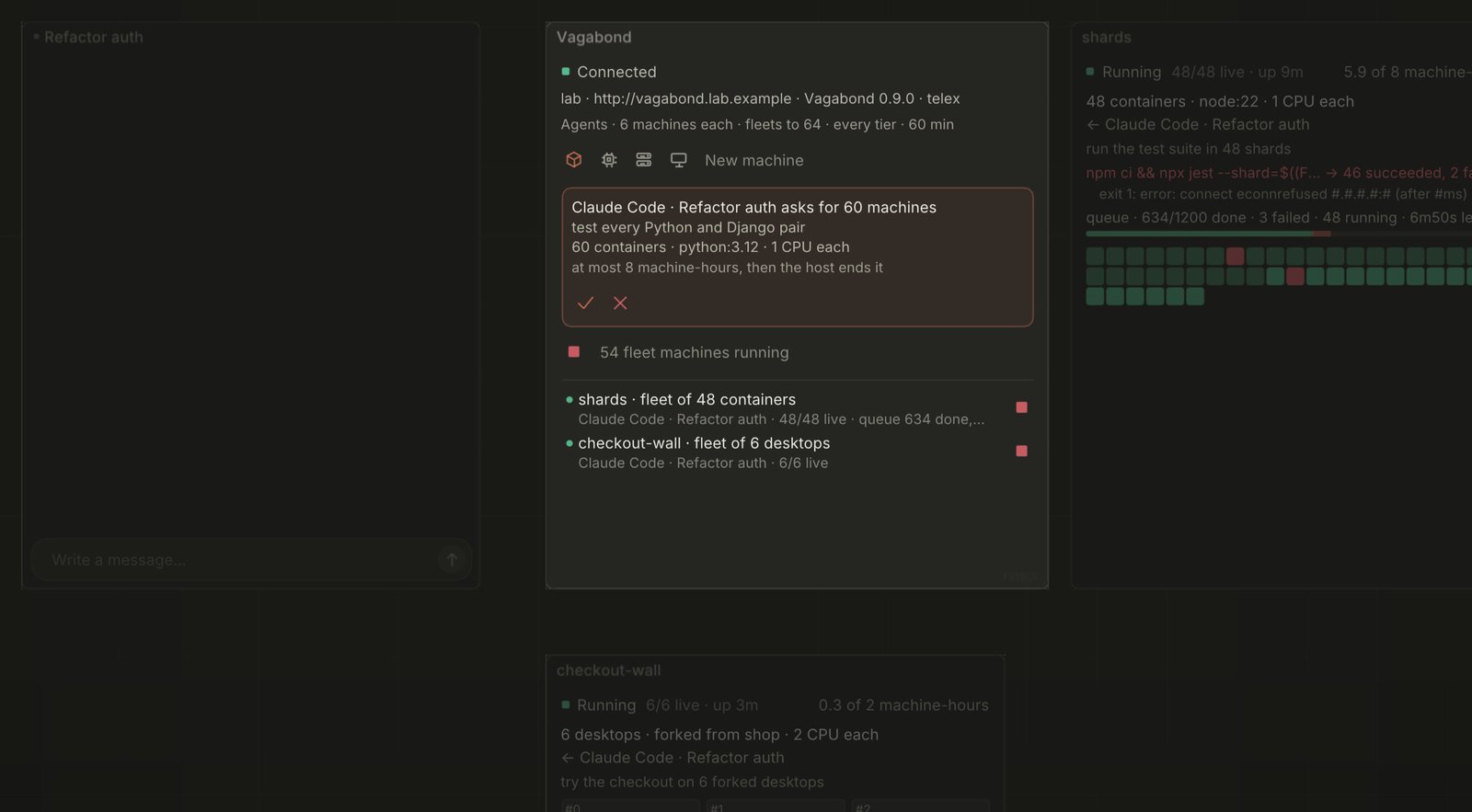Click '6 desktops · forked from shop · 2 CPU each'
The image size is (1472, 812).
719,735
